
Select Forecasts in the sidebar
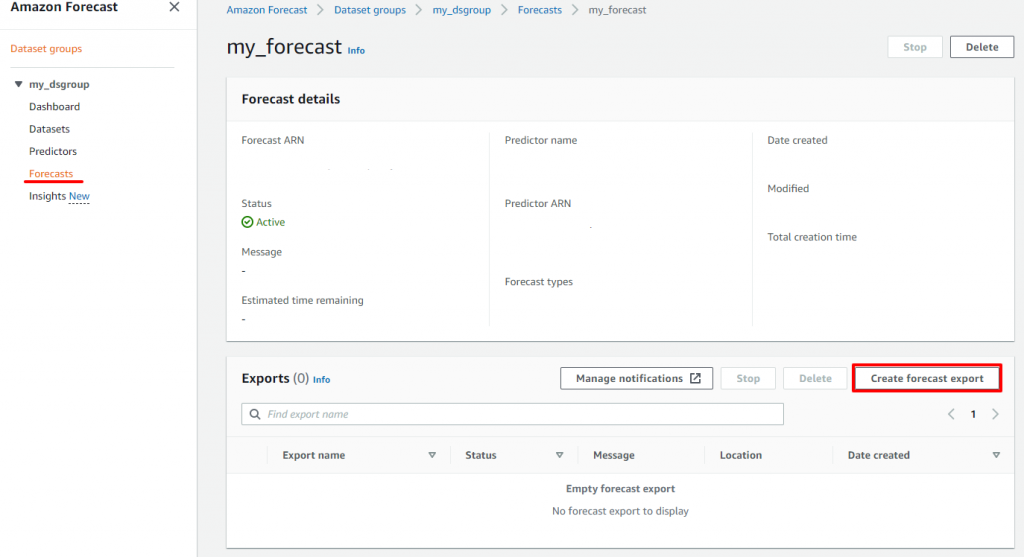[x=51, y=174]
